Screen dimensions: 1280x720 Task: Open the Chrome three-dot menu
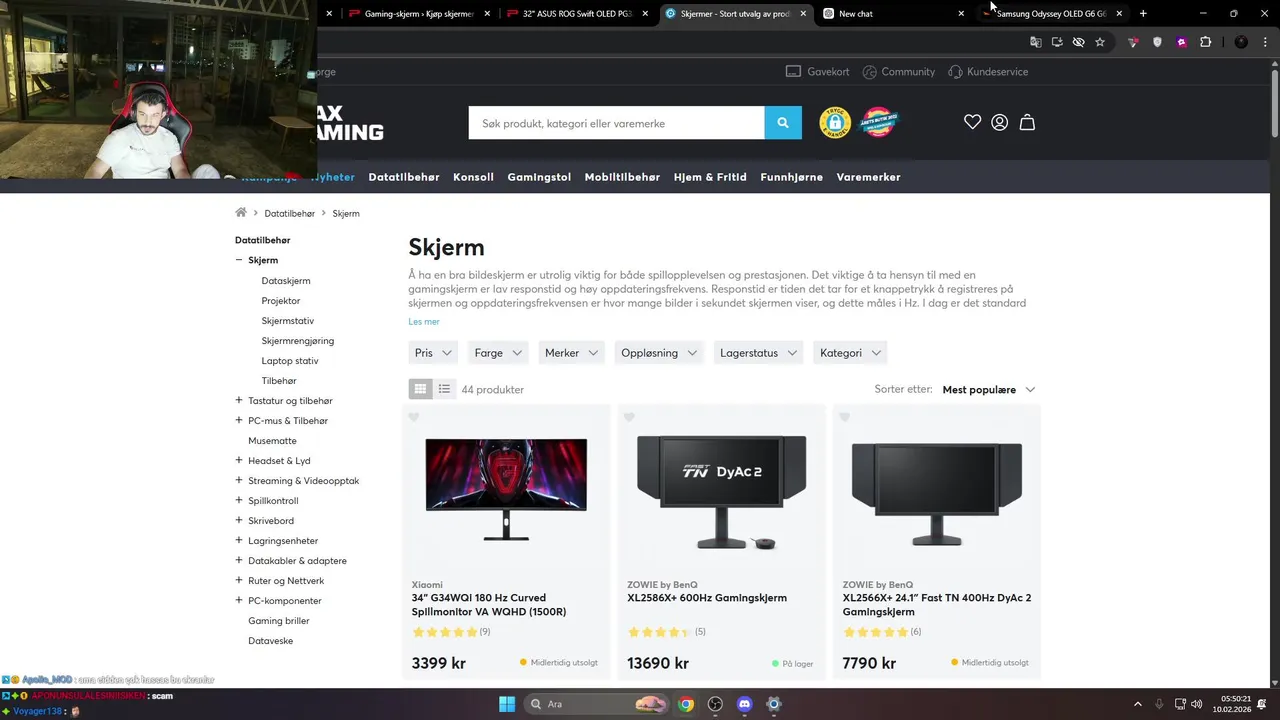[1265, 42]
